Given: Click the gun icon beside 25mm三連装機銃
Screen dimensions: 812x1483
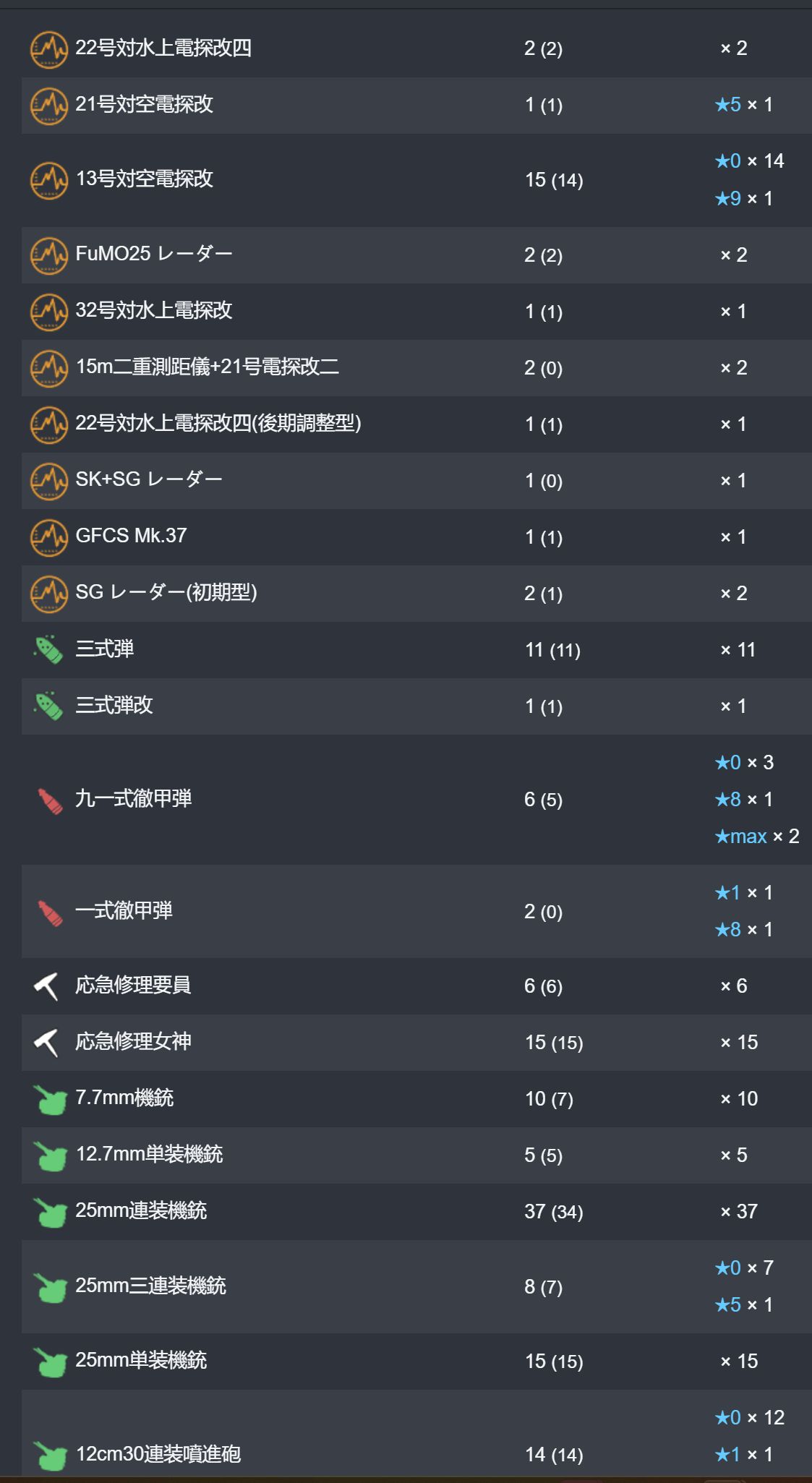Looking at the screenshot, I should [x=50, y=1287].
